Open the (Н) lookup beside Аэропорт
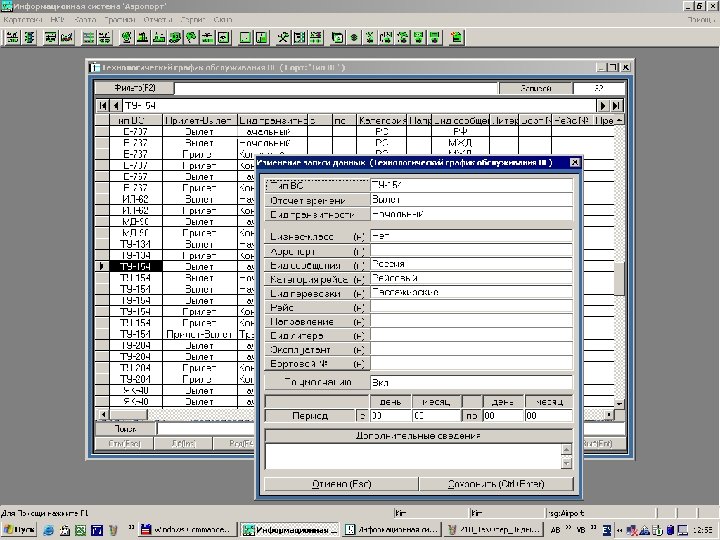 point(358,251)
